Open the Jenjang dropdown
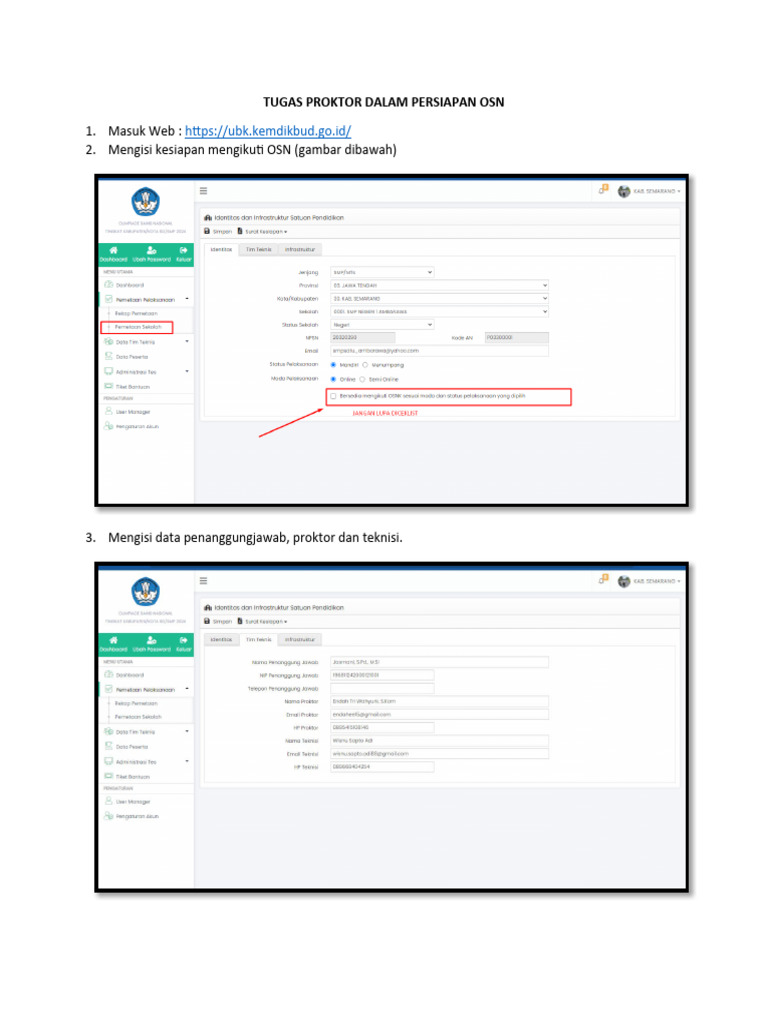The height and width of the screenshot is (1024, 768). [x=382, y=272]
